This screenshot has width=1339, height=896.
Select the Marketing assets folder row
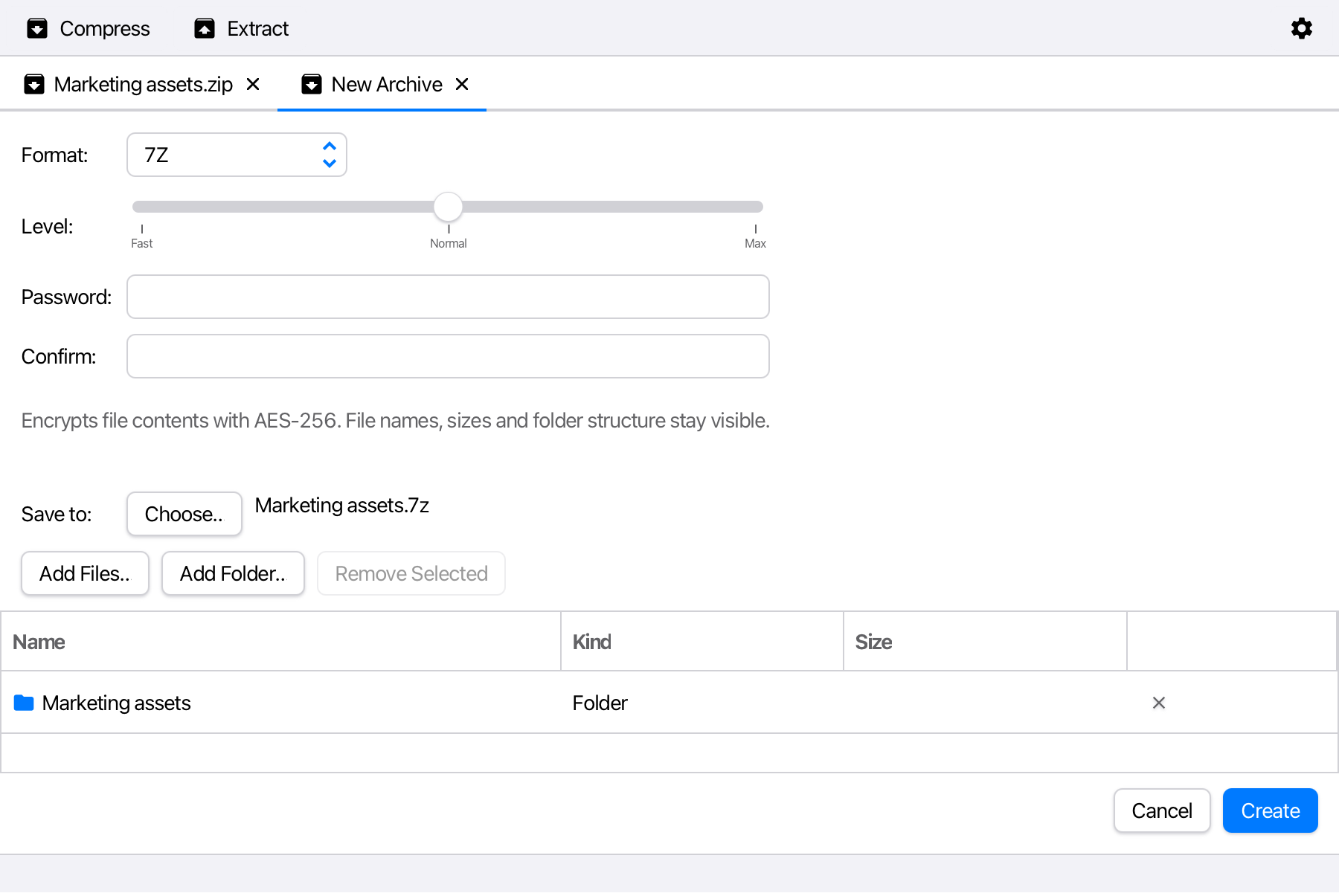tap(669, 703)
